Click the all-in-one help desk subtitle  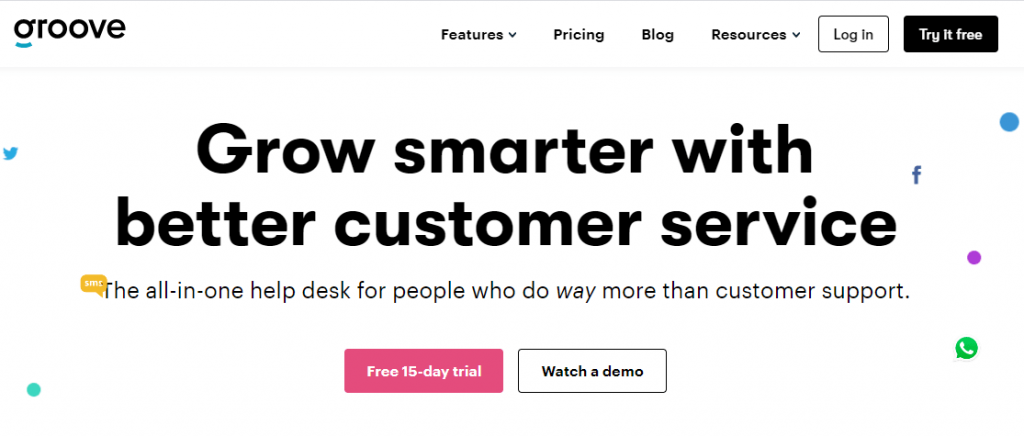click(x=506, y=290)
